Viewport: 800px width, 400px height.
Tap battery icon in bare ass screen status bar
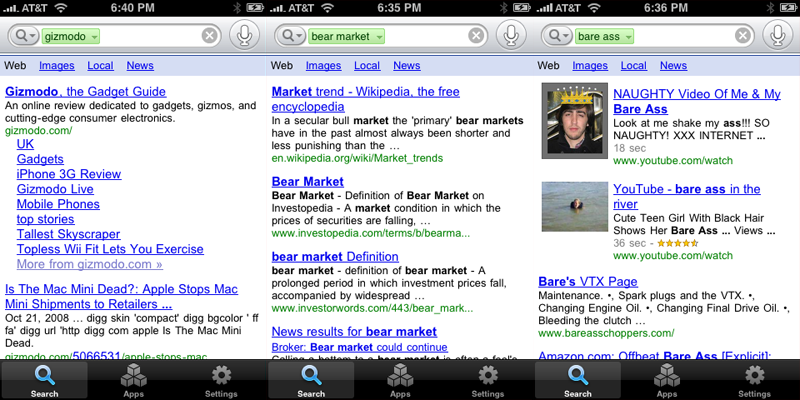click(x=788, y=8)
